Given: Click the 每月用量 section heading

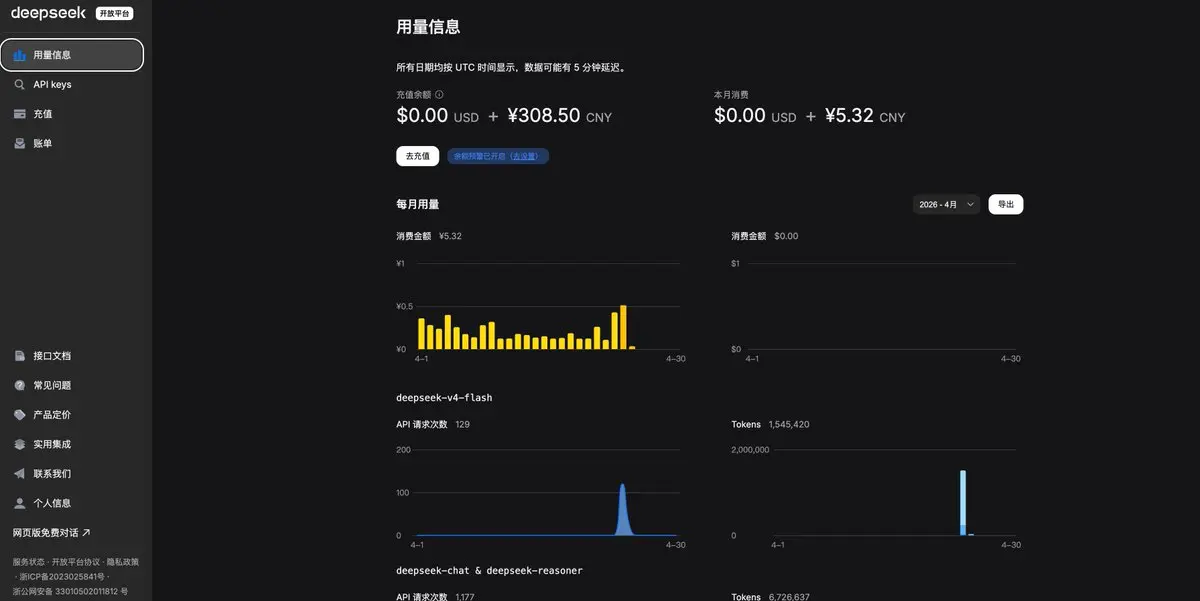Looking at the screenshot, I should [x=417, y=204].
